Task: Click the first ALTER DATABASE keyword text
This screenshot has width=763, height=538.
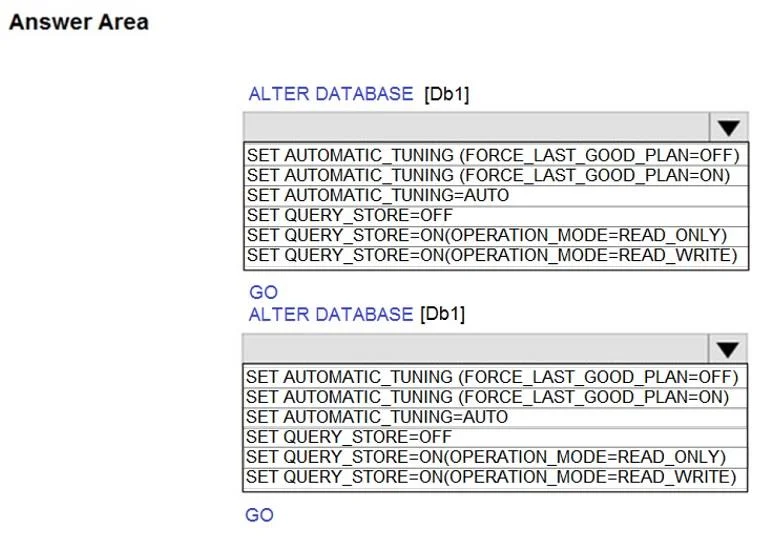Action: pos(331,94)
